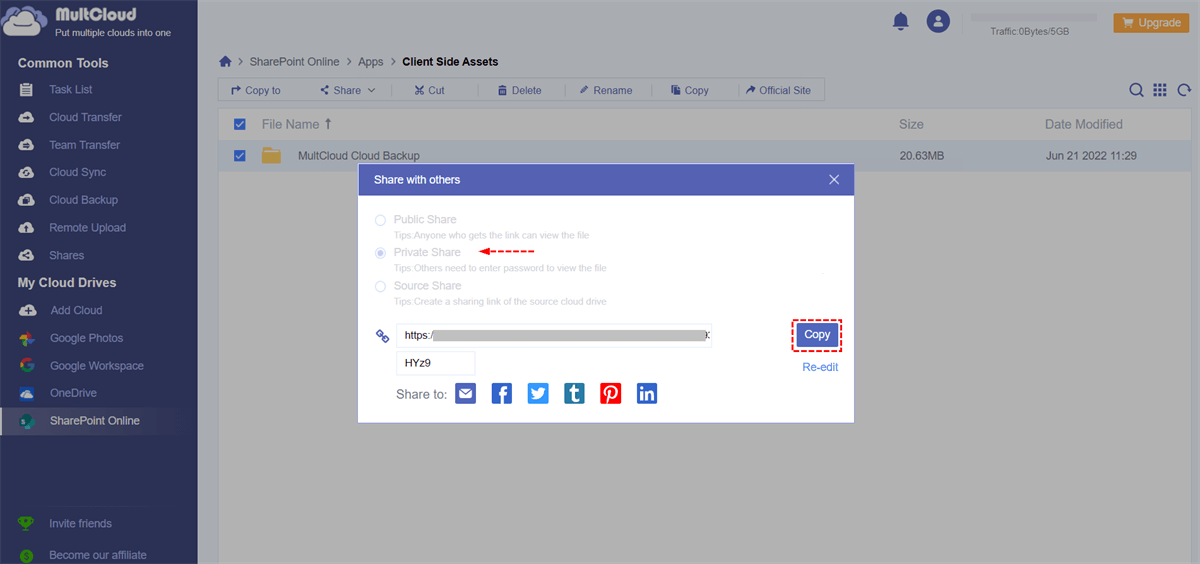Image resolution: width=1200 pixels, height=564 pixels.
Task: Open SharePoint Online in the breadcrumb
Action: pyautogui.click(x=294, y=62)
